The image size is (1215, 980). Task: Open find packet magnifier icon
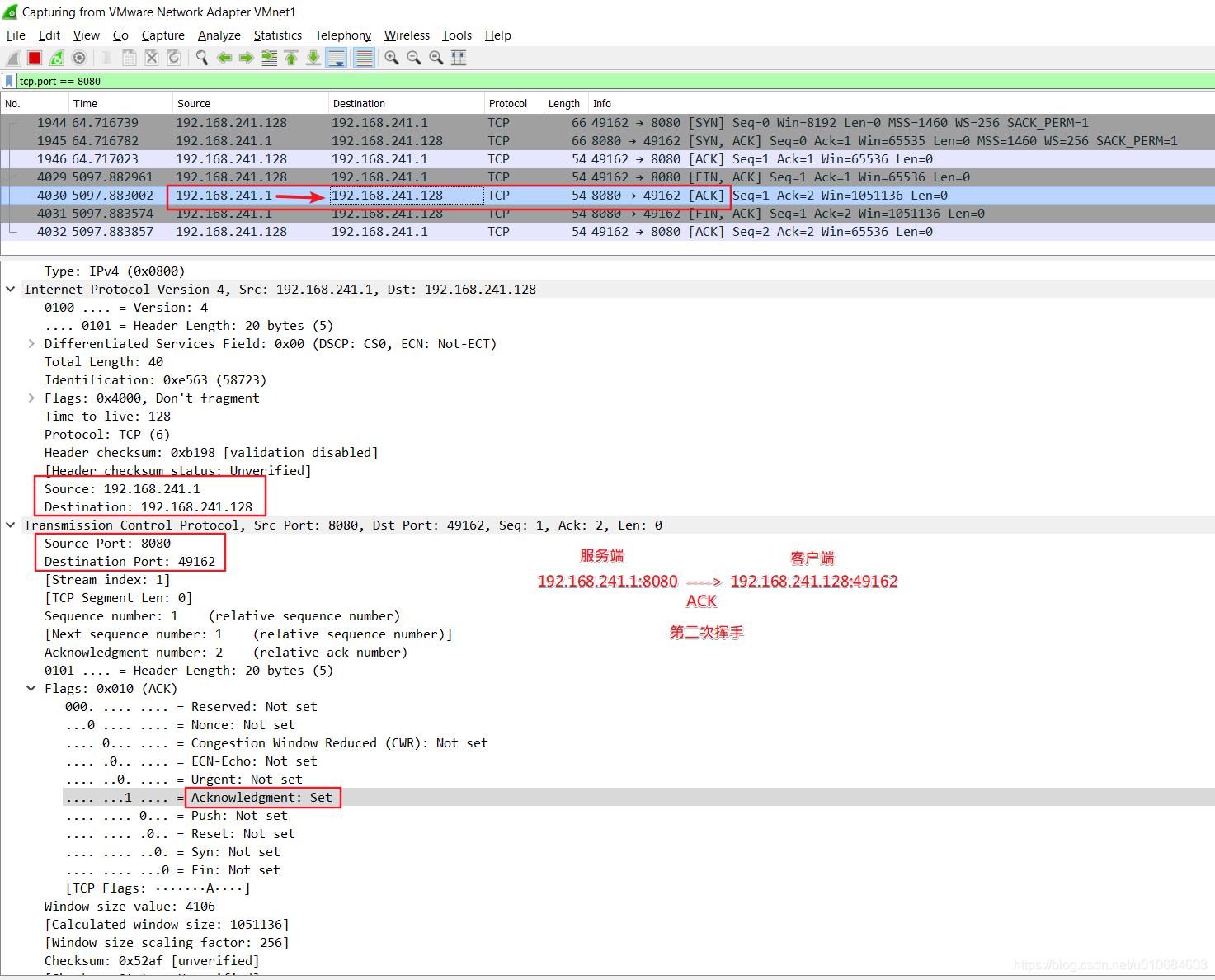tap(202, 58)
